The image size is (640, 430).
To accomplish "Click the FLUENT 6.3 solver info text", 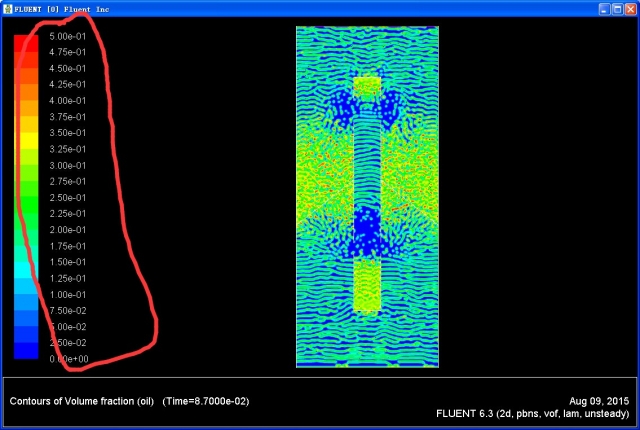I will pyautogui.click(x=532, y=413).
